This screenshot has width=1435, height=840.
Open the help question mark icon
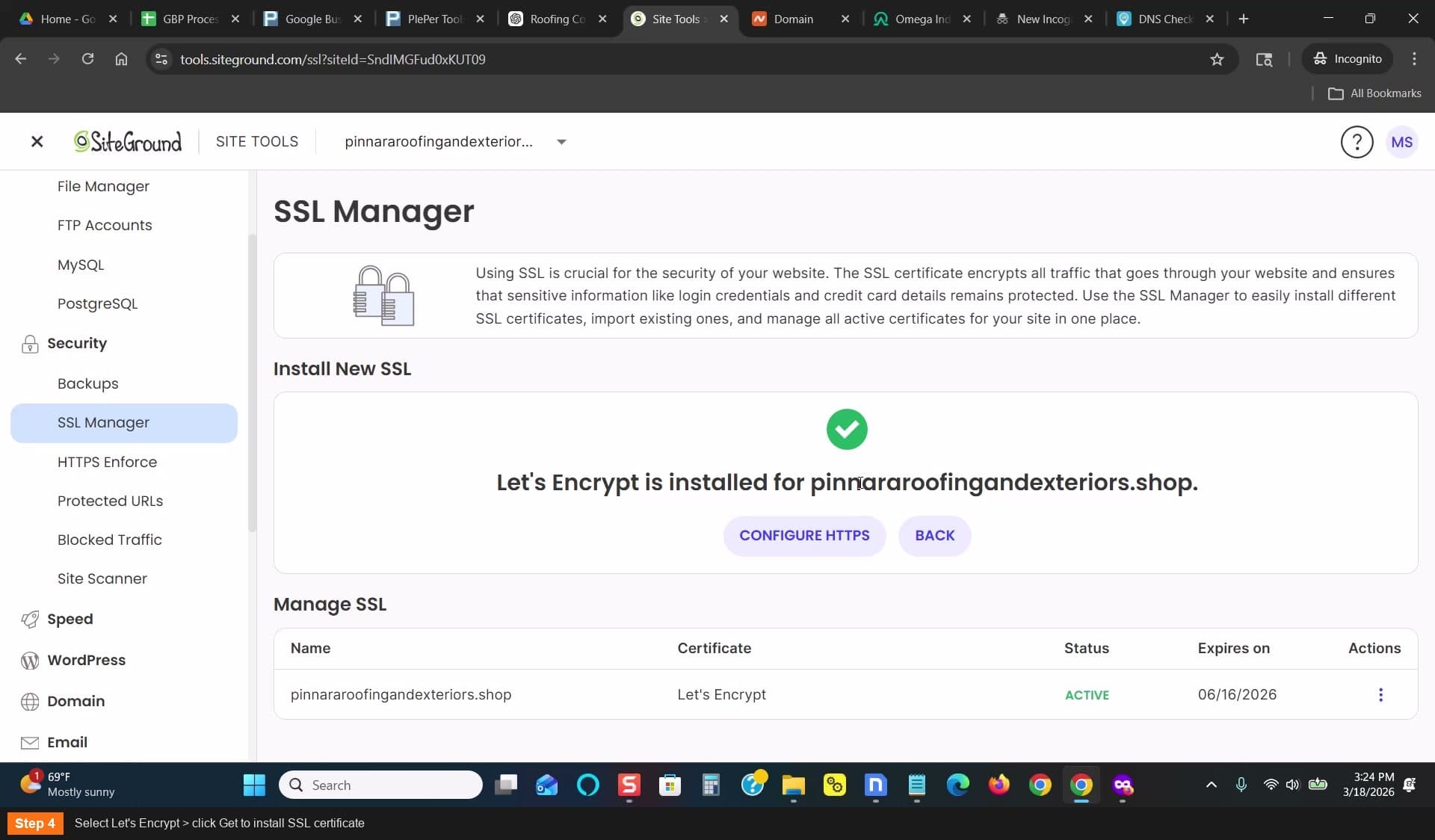pos(1357,142)
